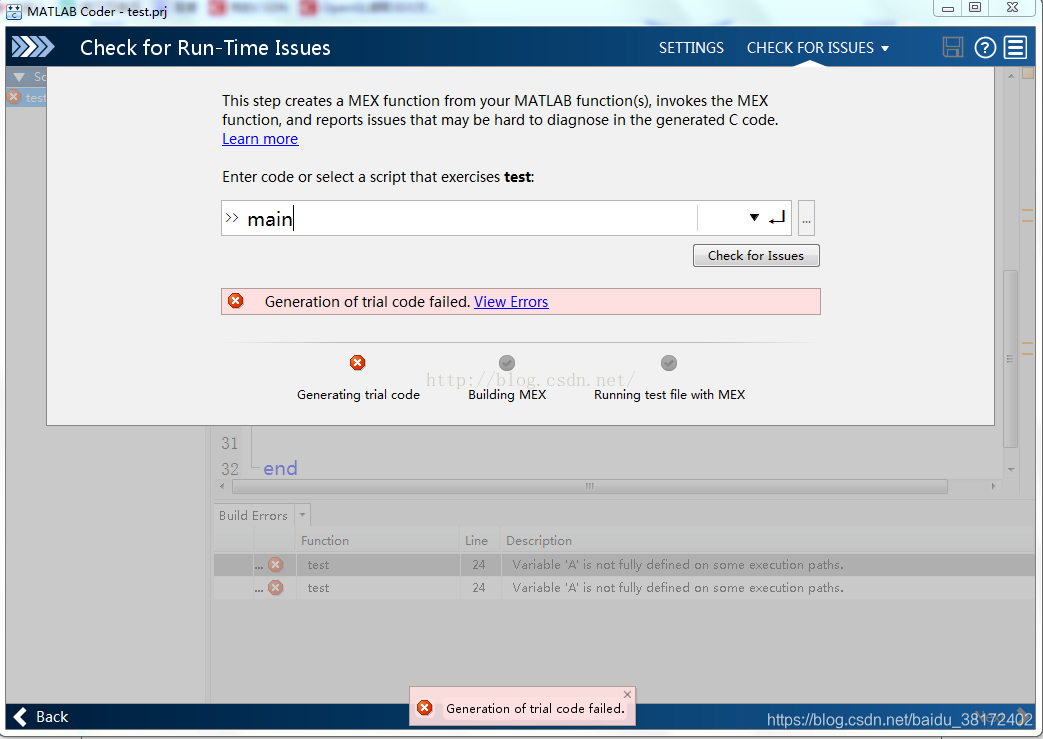The image size is (1043, 739).
Task: Open the hamburger menu icon in header
Action: [x=1016, y=47]
